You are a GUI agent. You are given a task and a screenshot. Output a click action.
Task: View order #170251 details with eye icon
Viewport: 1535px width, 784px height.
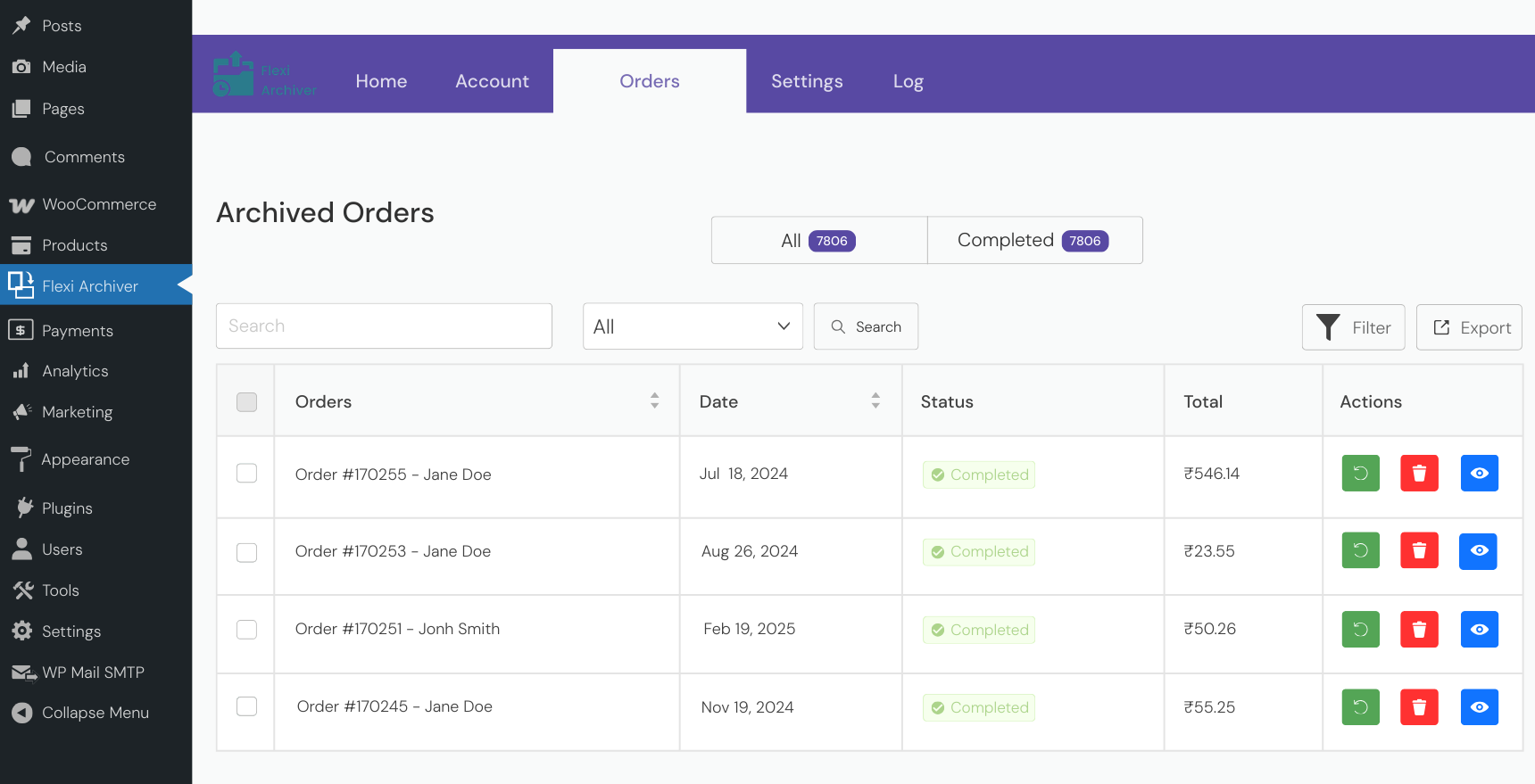(1479, 630)
